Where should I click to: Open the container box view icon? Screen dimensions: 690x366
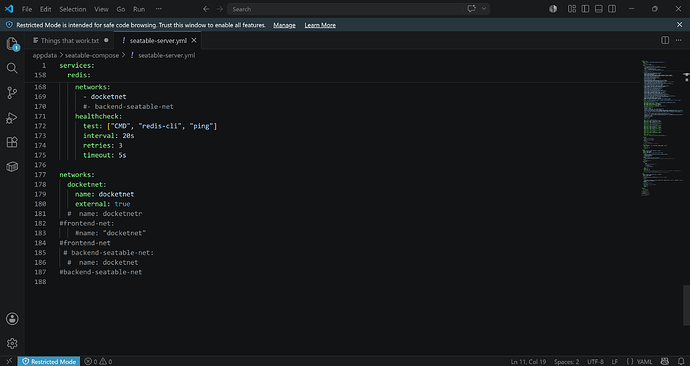(12, 167)
